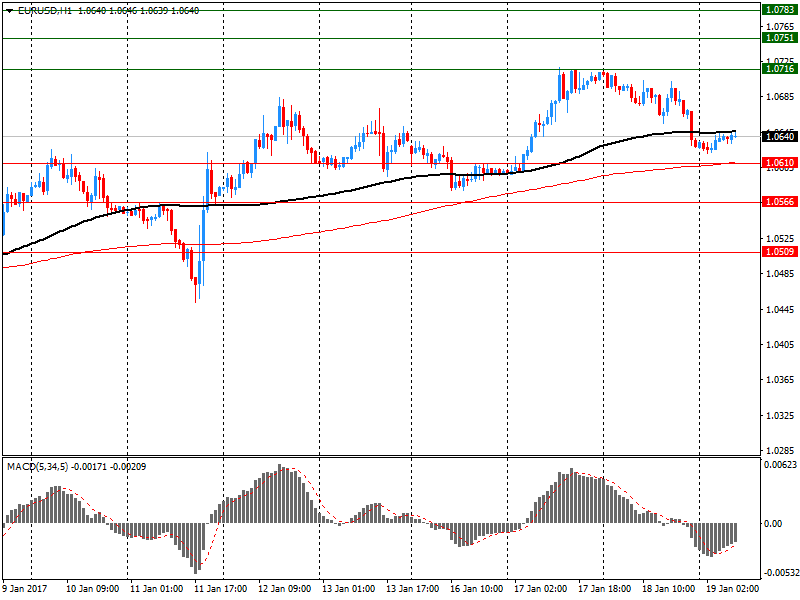800x600 pixels.
Task: Click the 1.0445 price scale value
Action: [780, 310]
